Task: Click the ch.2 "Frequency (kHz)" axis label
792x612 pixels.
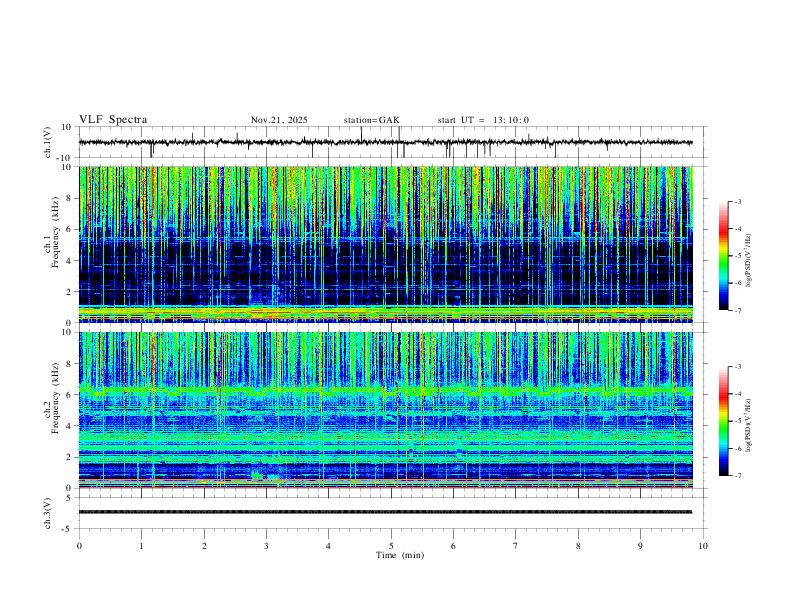Action: pyautogui.click(x=56, y=398)
